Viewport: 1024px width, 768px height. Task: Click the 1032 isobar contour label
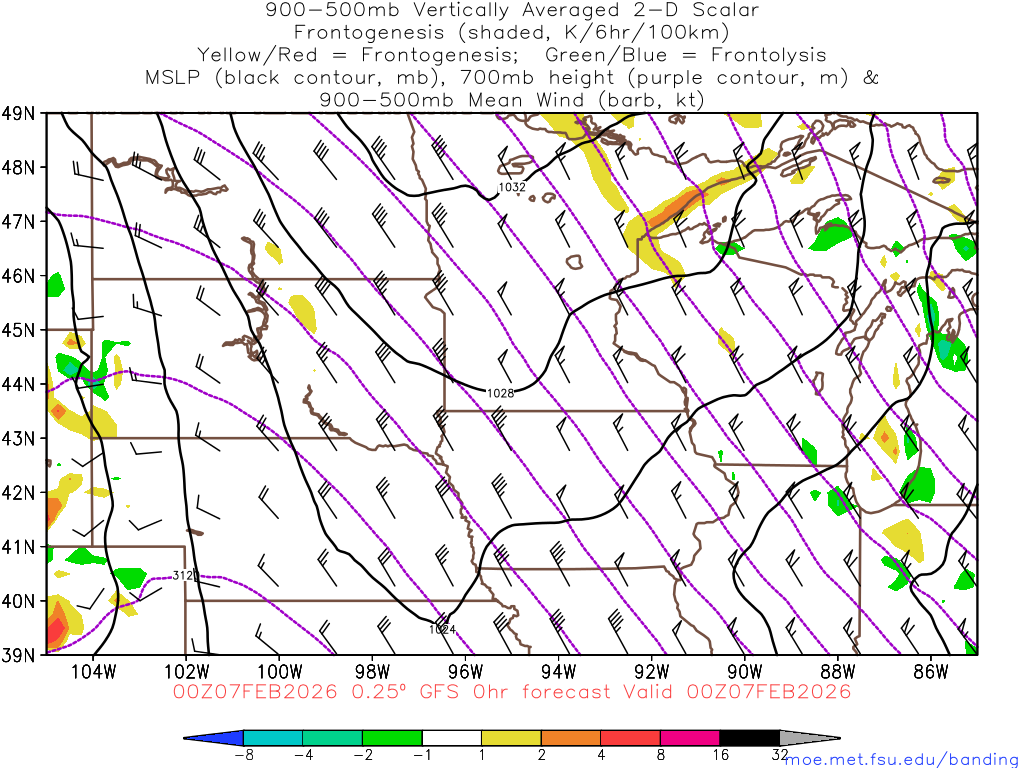click(512, 187)
